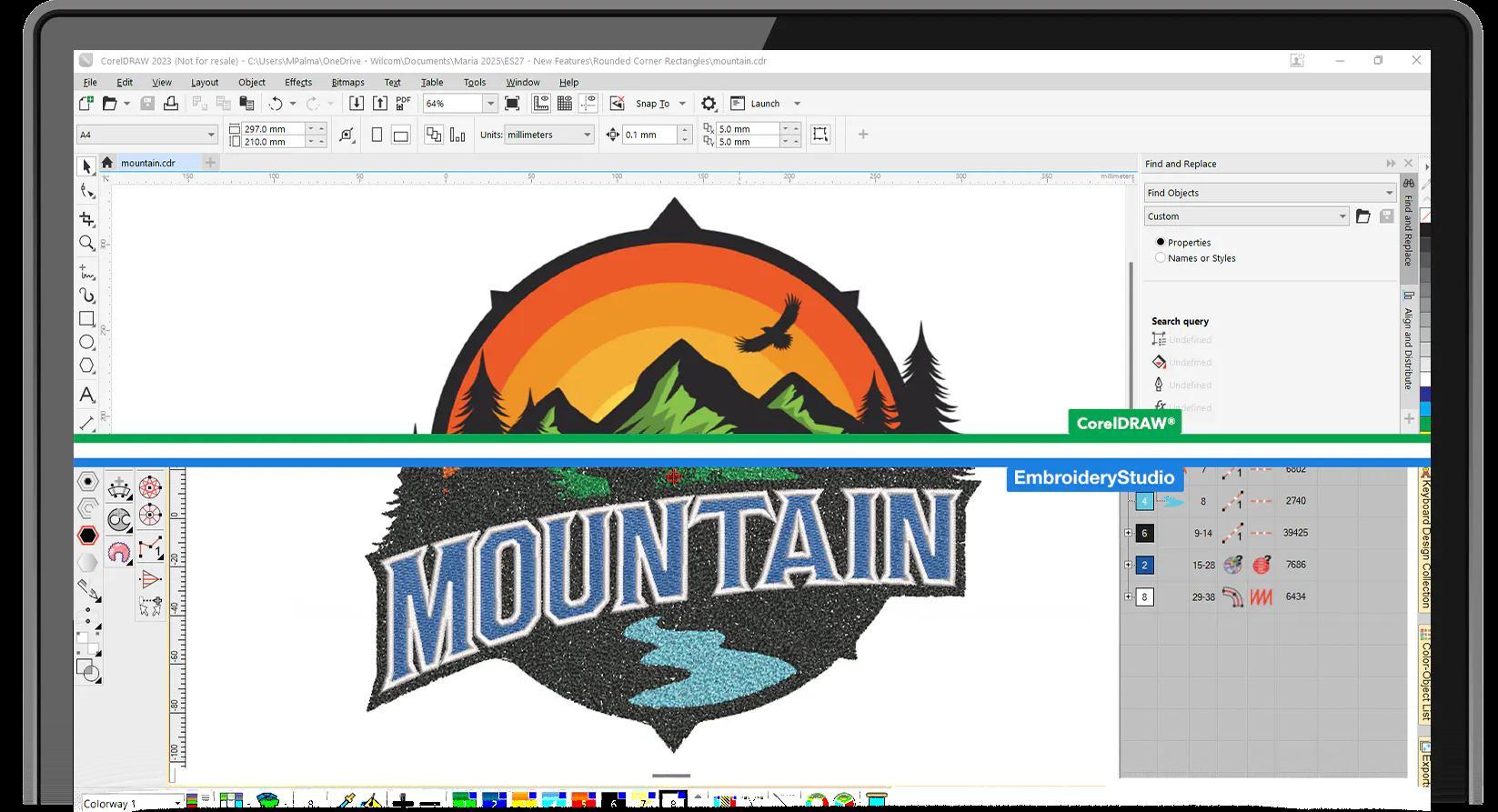Select the Ellipse tool
Screen dimensions: 1498x812
pyautogui.click(x=86, y=342)
